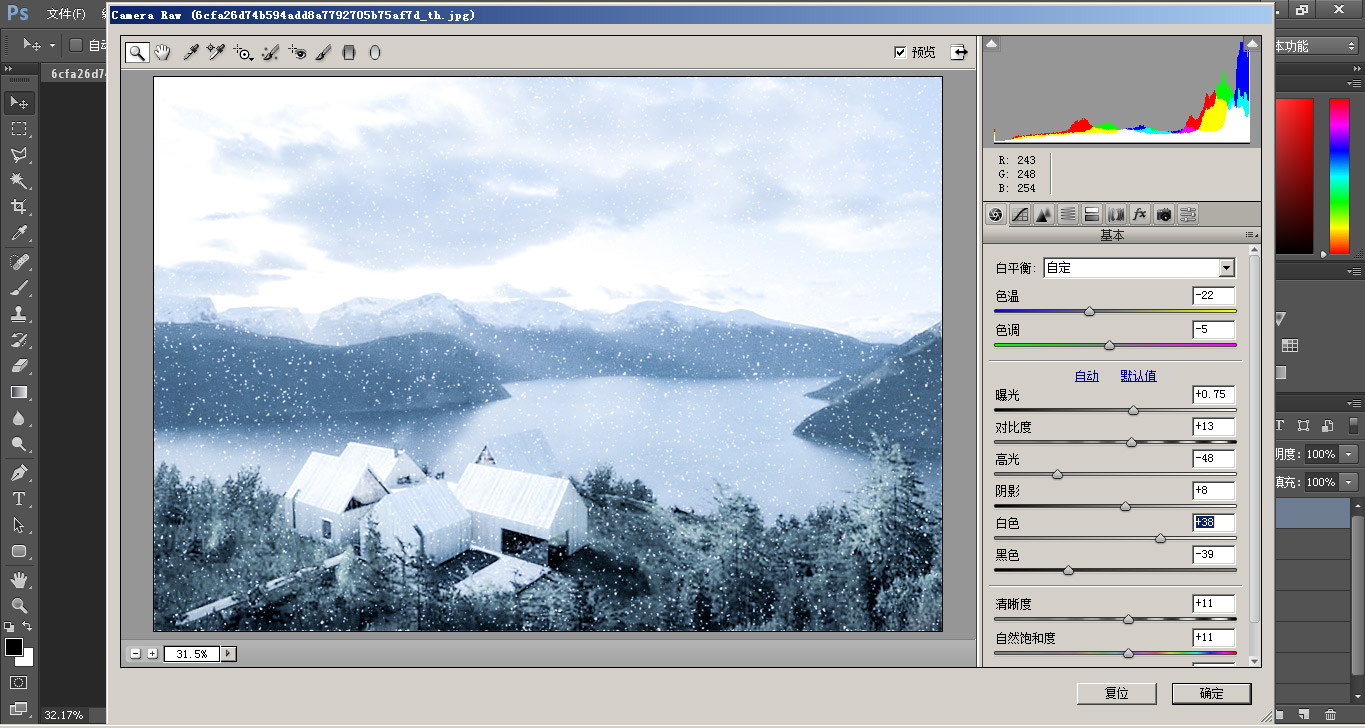Click the 色温 temperature value field
1365x728 pixels.
1213,296
